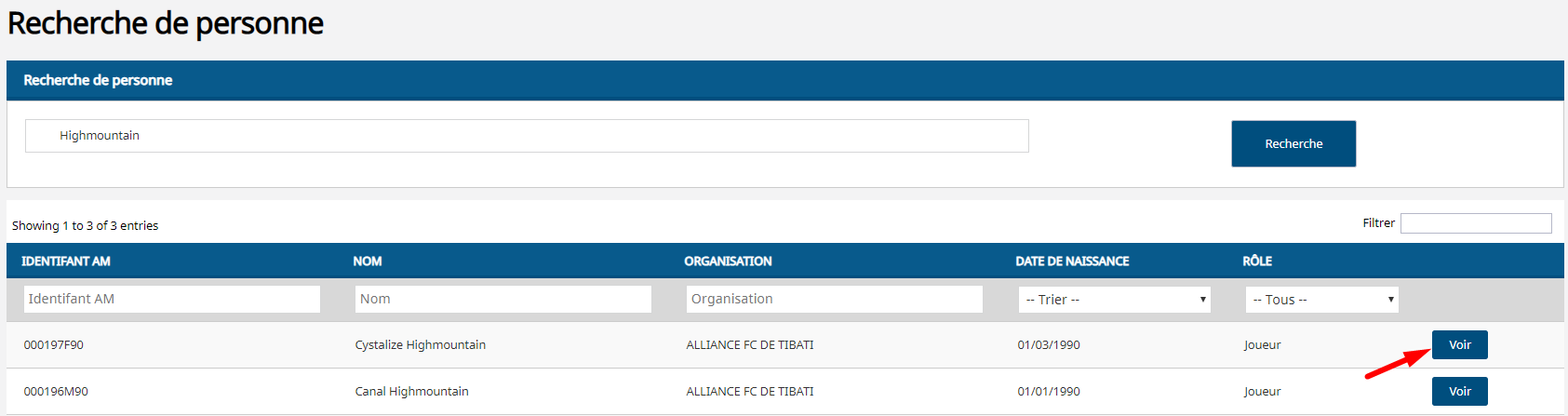This screenshot has width=1568, height=416.
Task: Focus the Filtrer text box
Action: pos(1475,223)
